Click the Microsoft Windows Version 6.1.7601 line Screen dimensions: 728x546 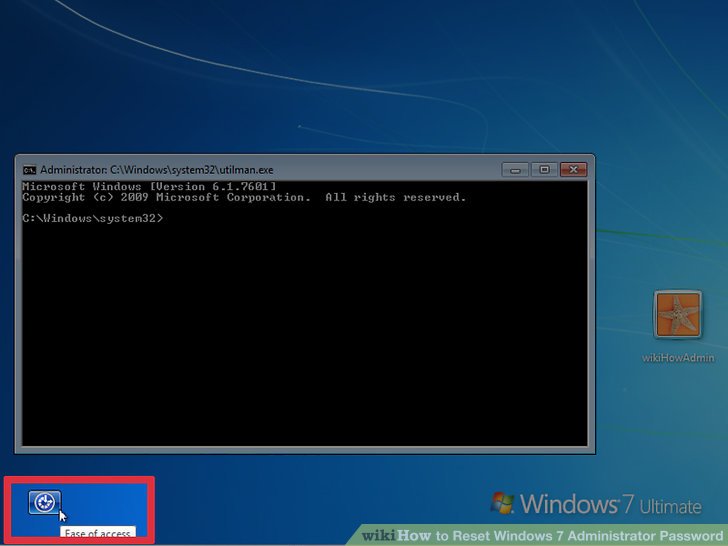[x=149, y=187]
